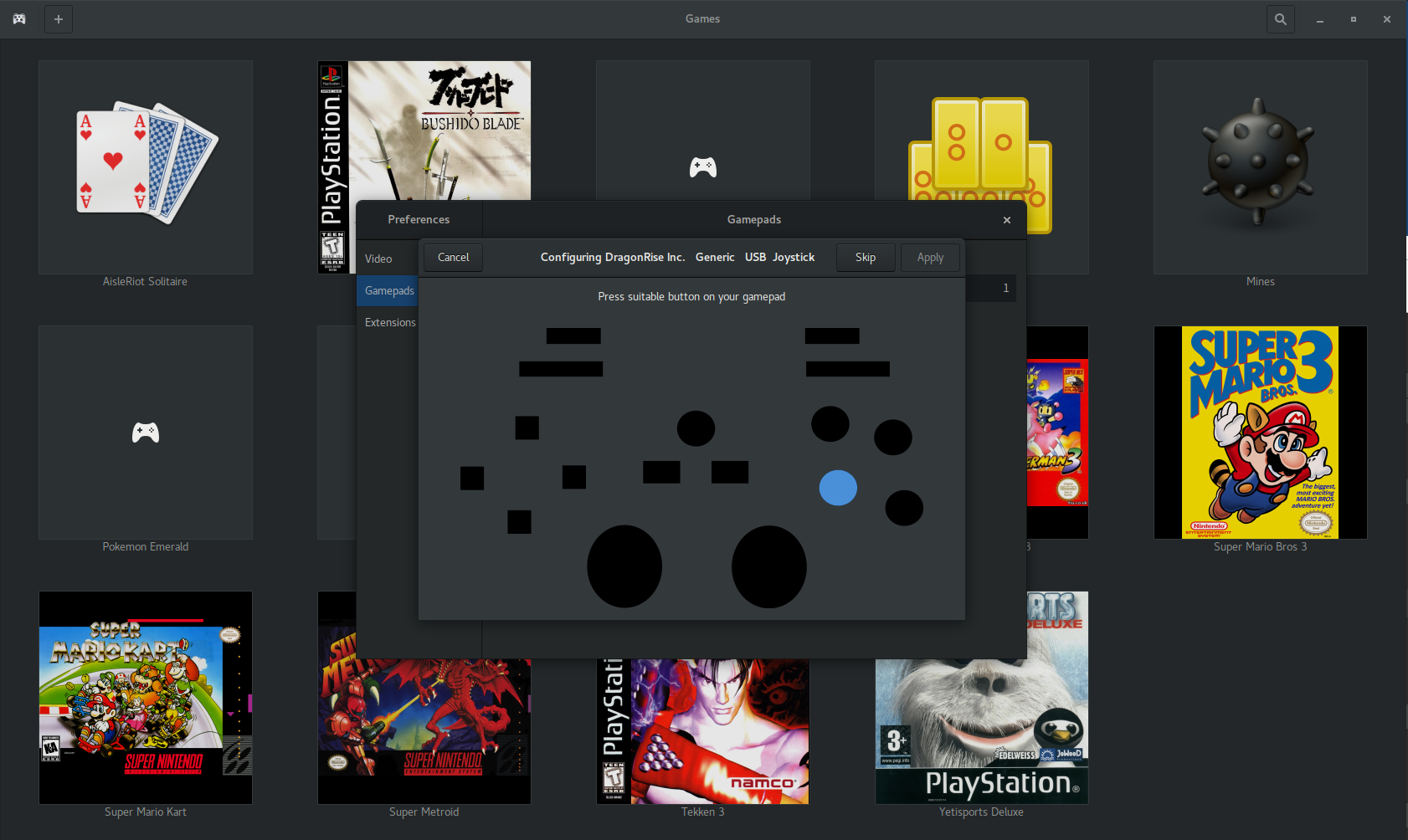The width and height of the screenshot is (1408, 840).
Task: Open Super Metroid game cover
Action: click(x=424, y=731)
